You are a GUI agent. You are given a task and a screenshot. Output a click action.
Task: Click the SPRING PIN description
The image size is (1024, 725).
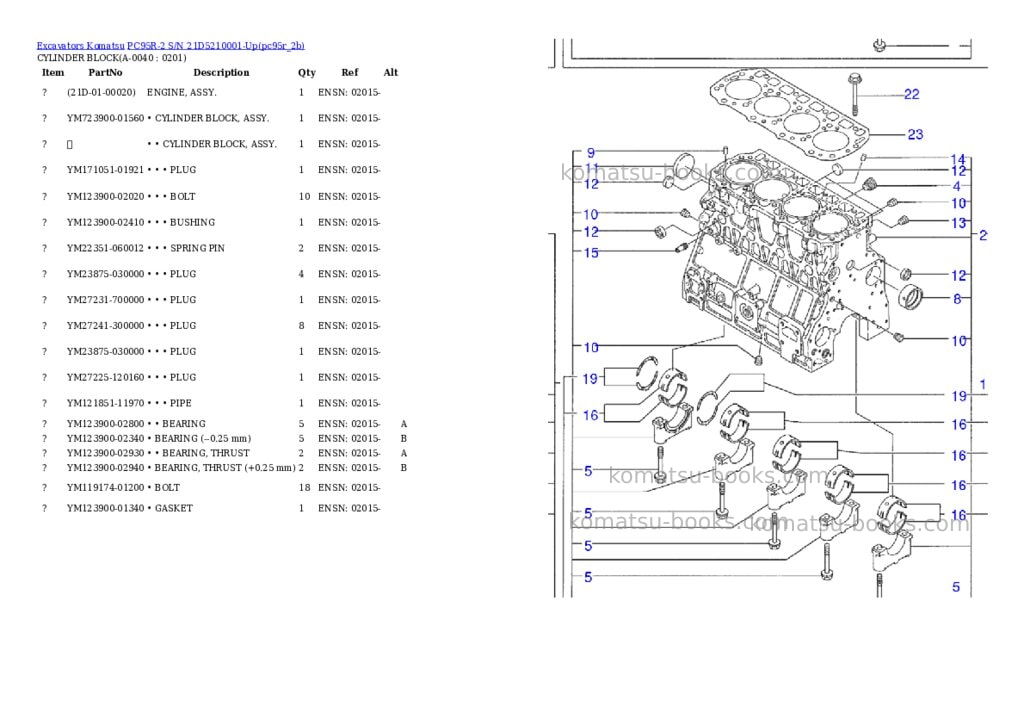point(197,248)
